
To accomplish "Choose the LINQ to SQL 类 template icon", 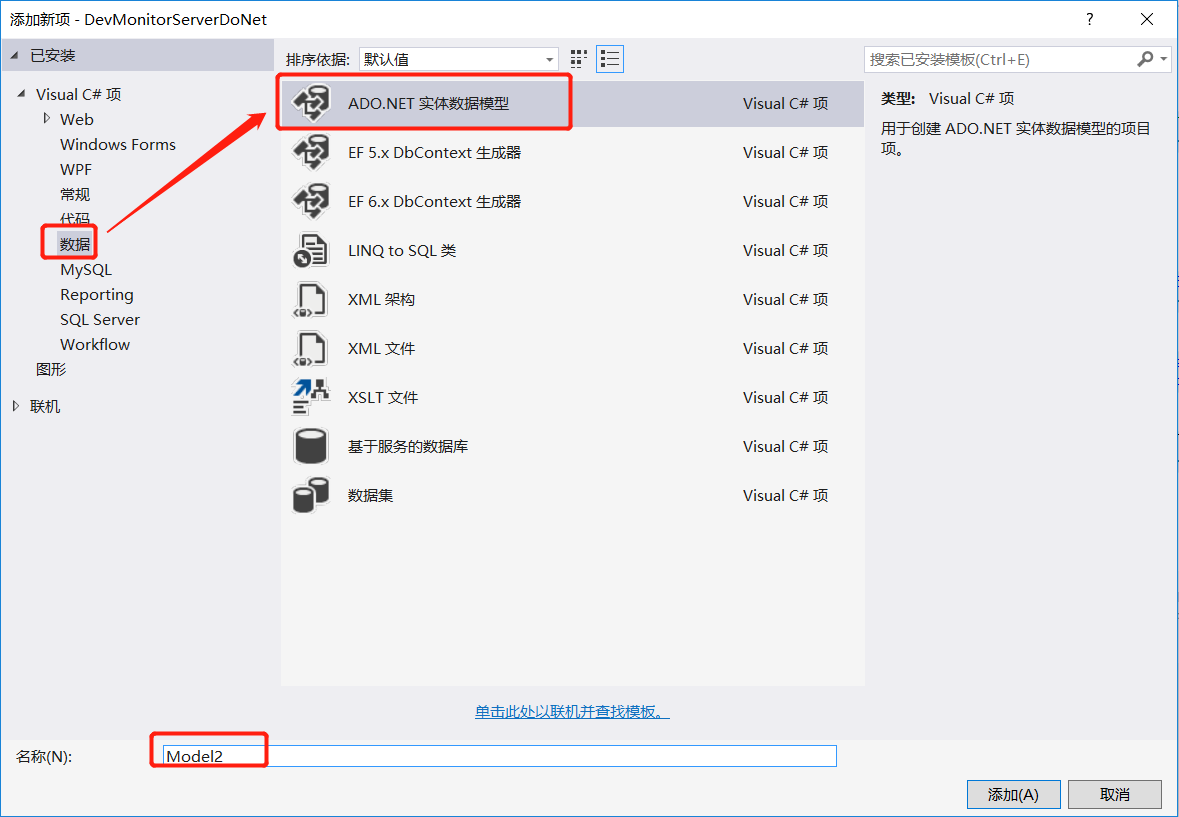I will point(310,250).
